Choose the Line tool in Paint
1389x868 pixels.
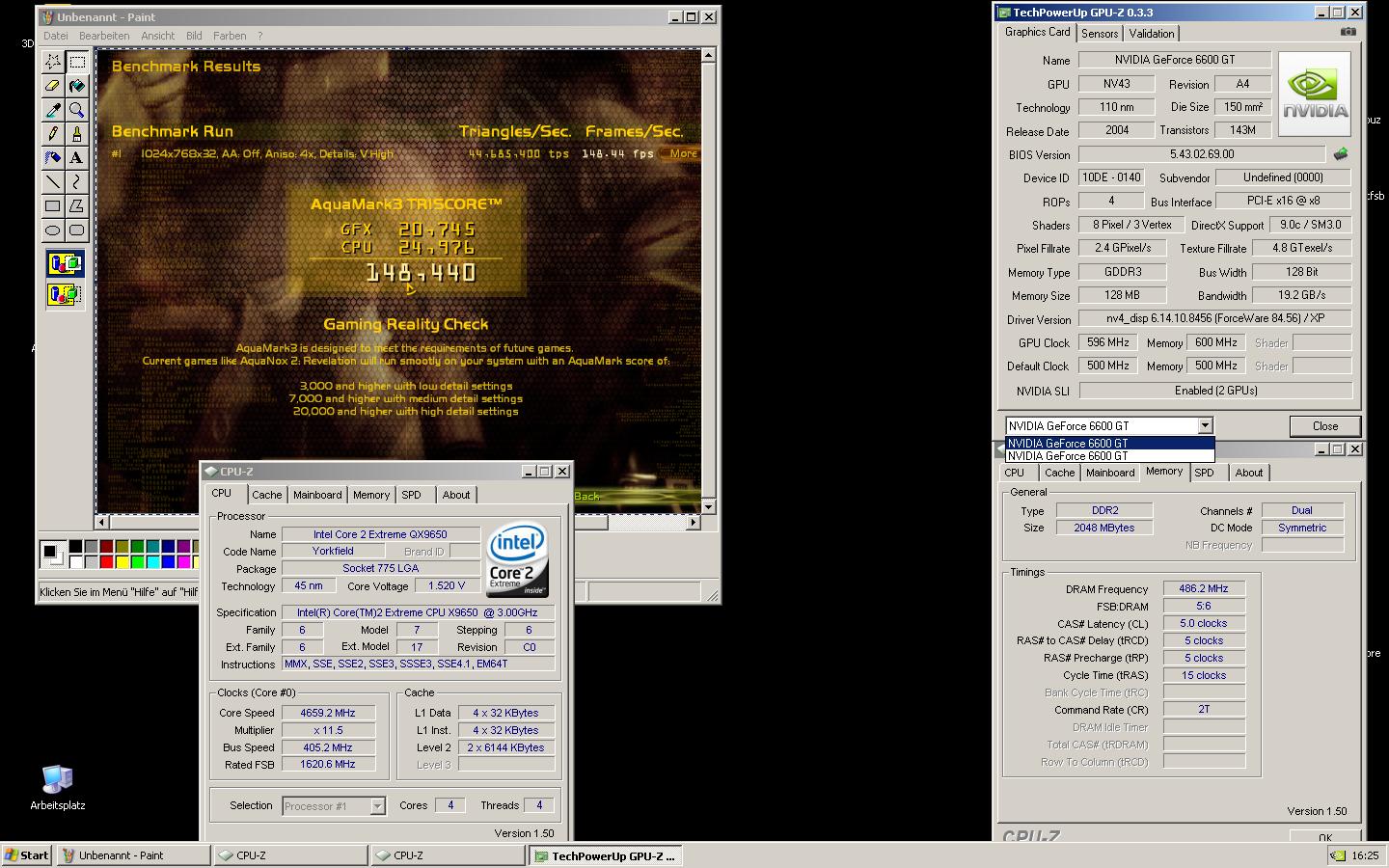click(x=53, y=181)
